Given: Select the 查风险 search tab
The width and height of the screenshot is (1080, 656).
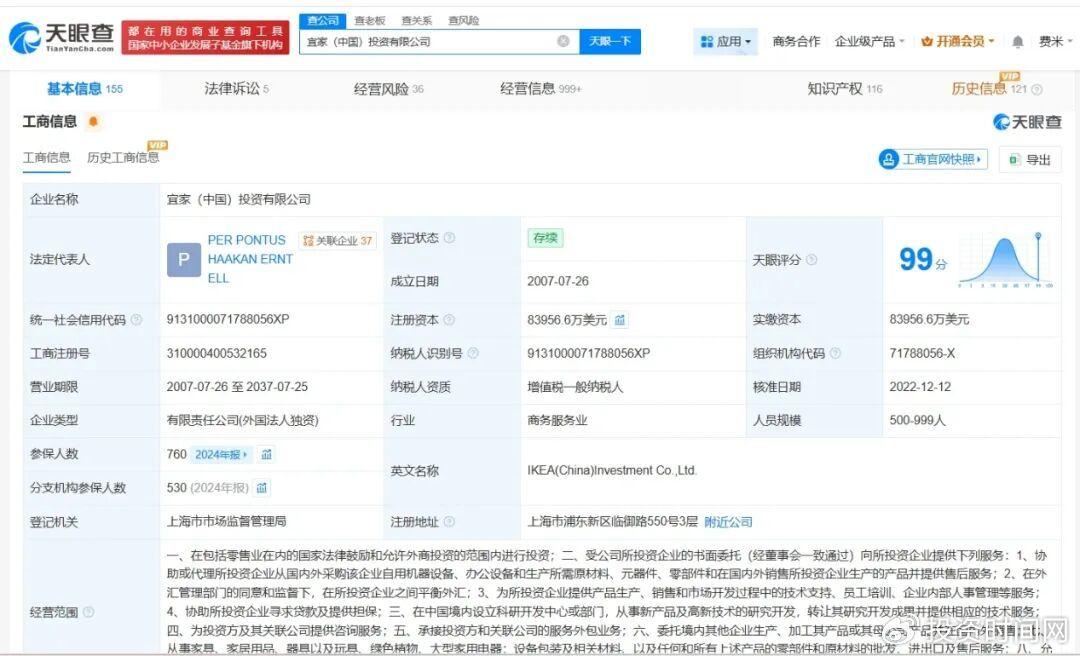Looking at the screenshot, I should pyautogui.click(x=464, y=21).
